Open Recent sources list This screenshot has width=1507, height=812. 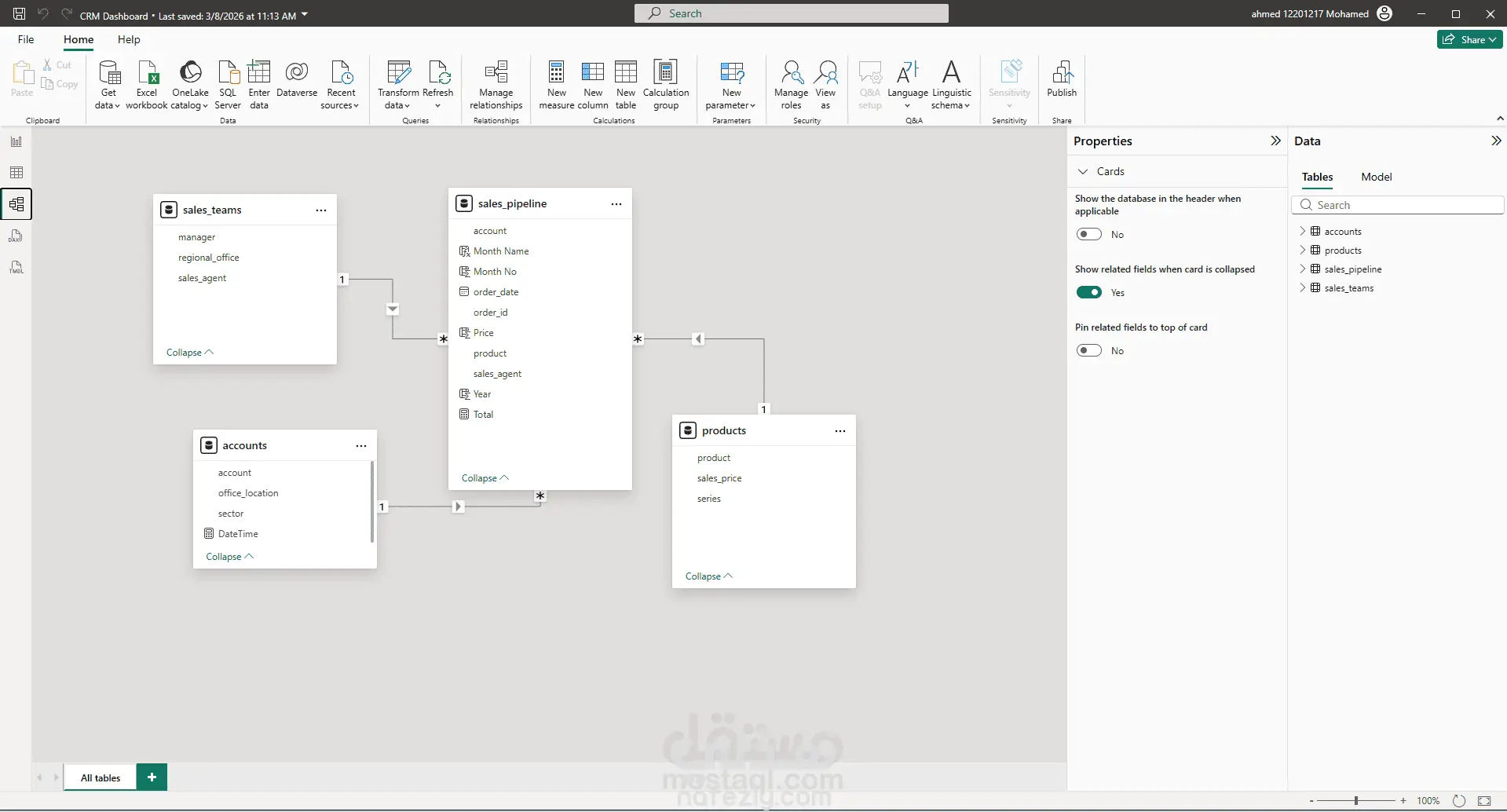point(340,85)
